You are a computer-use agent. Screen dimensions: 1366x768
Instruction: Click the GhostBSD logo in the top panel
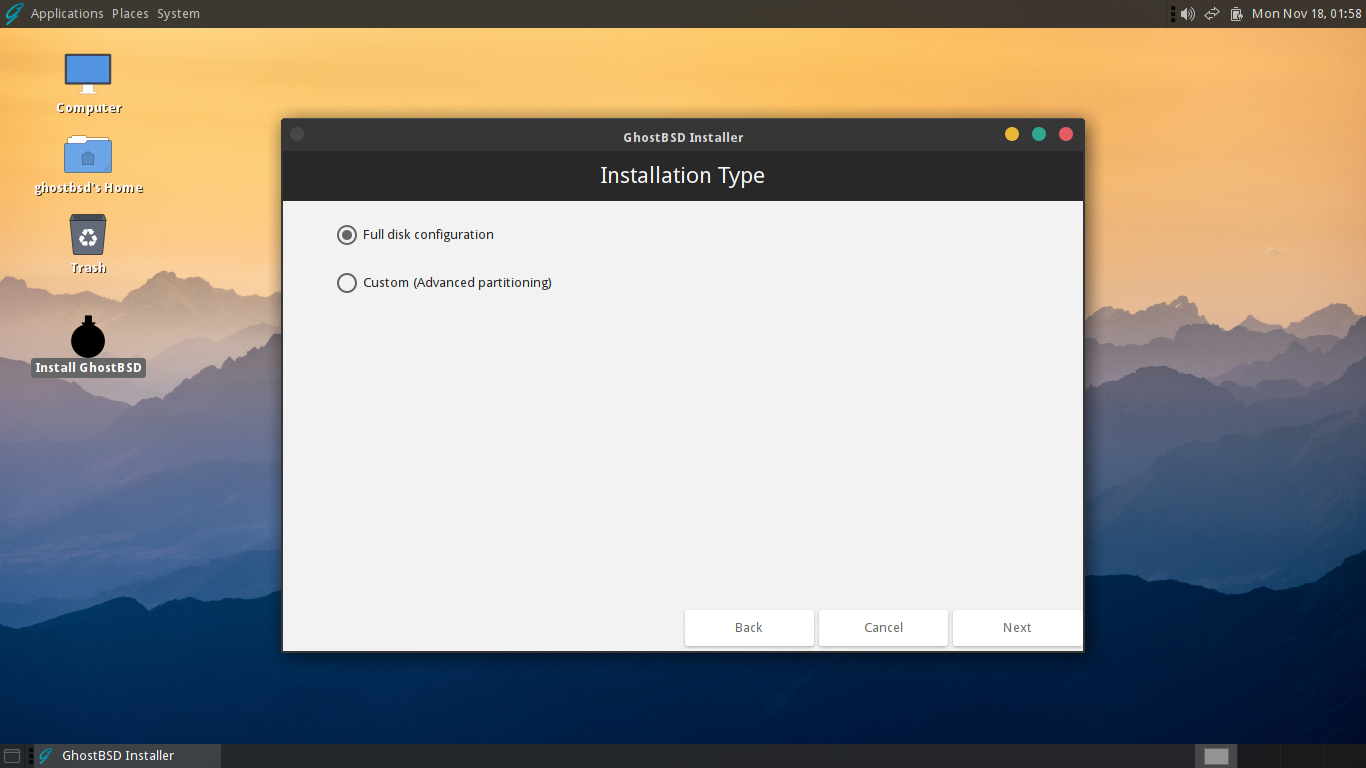(12, 13)
